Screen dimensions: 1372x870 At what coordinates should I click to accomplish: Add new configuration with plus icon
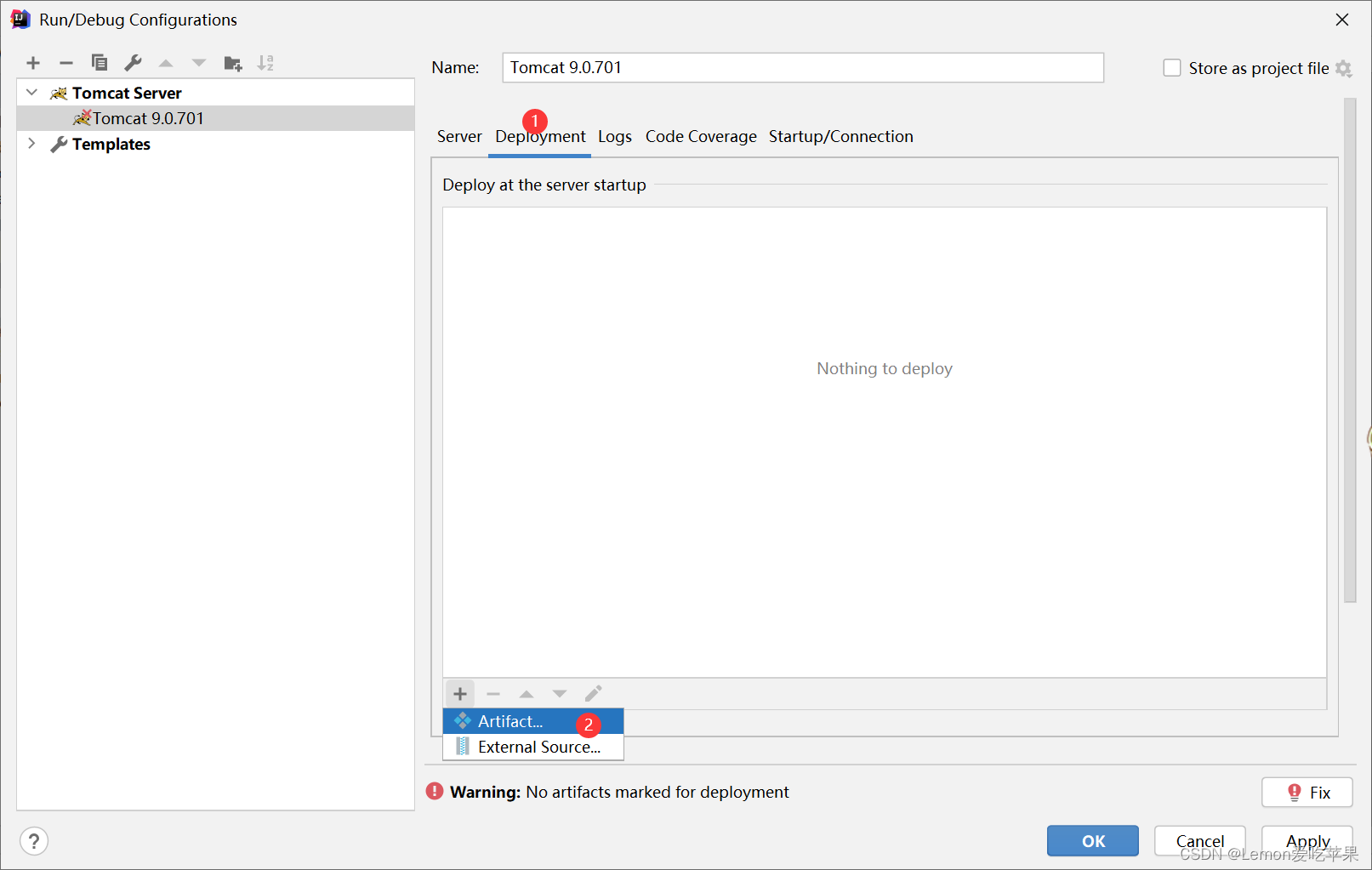point(33,63)
